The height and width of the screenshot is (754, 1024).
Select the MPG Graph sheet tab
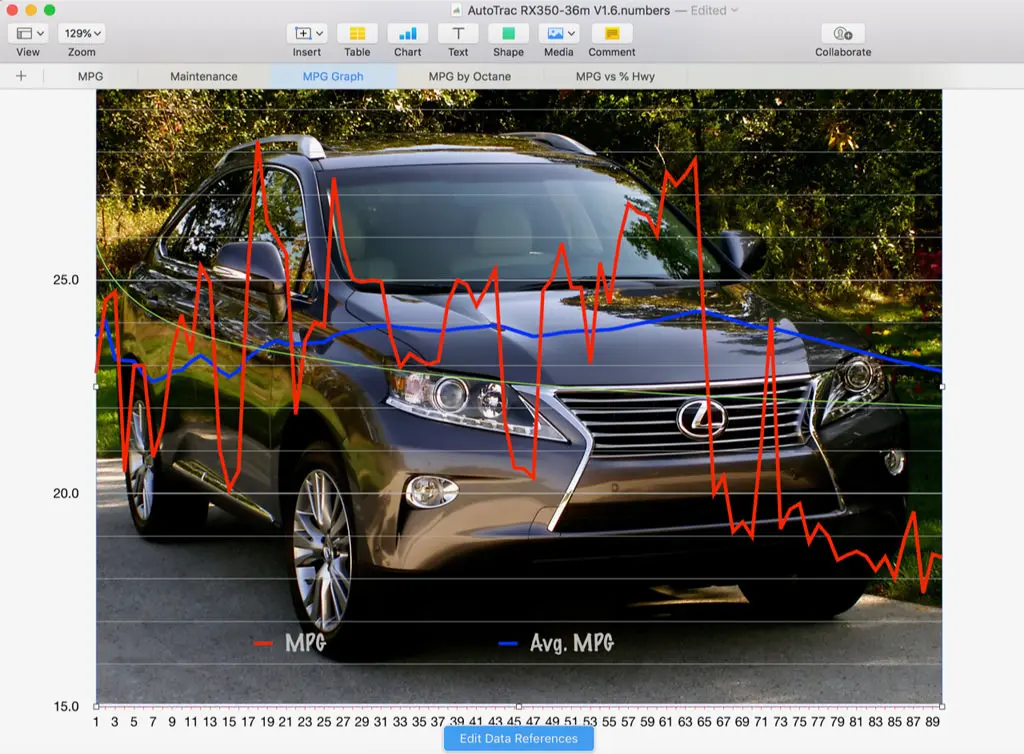click(333, 76)
